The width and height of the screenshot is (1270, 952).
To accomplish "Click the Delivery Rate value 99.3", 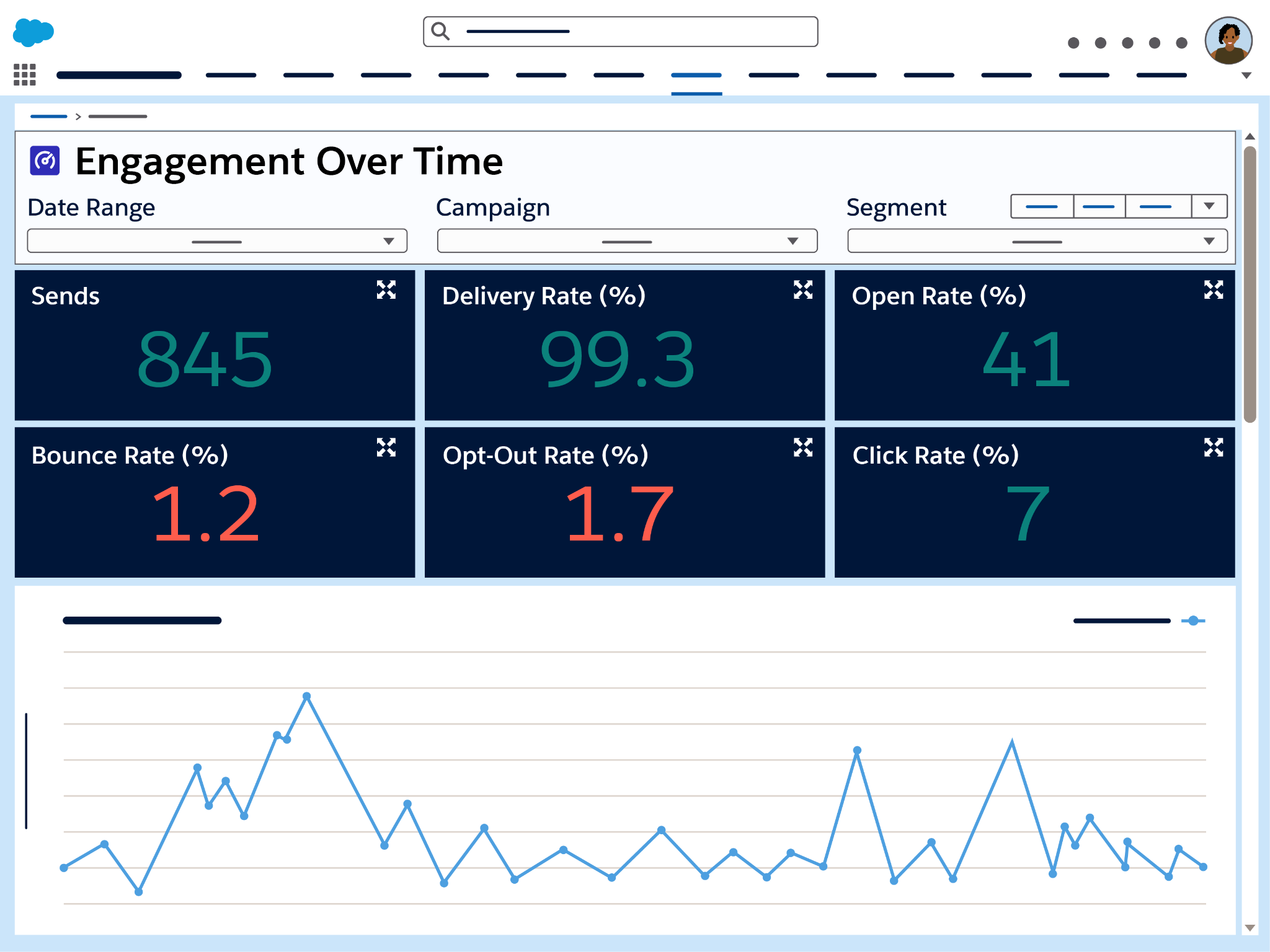I will click(x=618, y=359).
